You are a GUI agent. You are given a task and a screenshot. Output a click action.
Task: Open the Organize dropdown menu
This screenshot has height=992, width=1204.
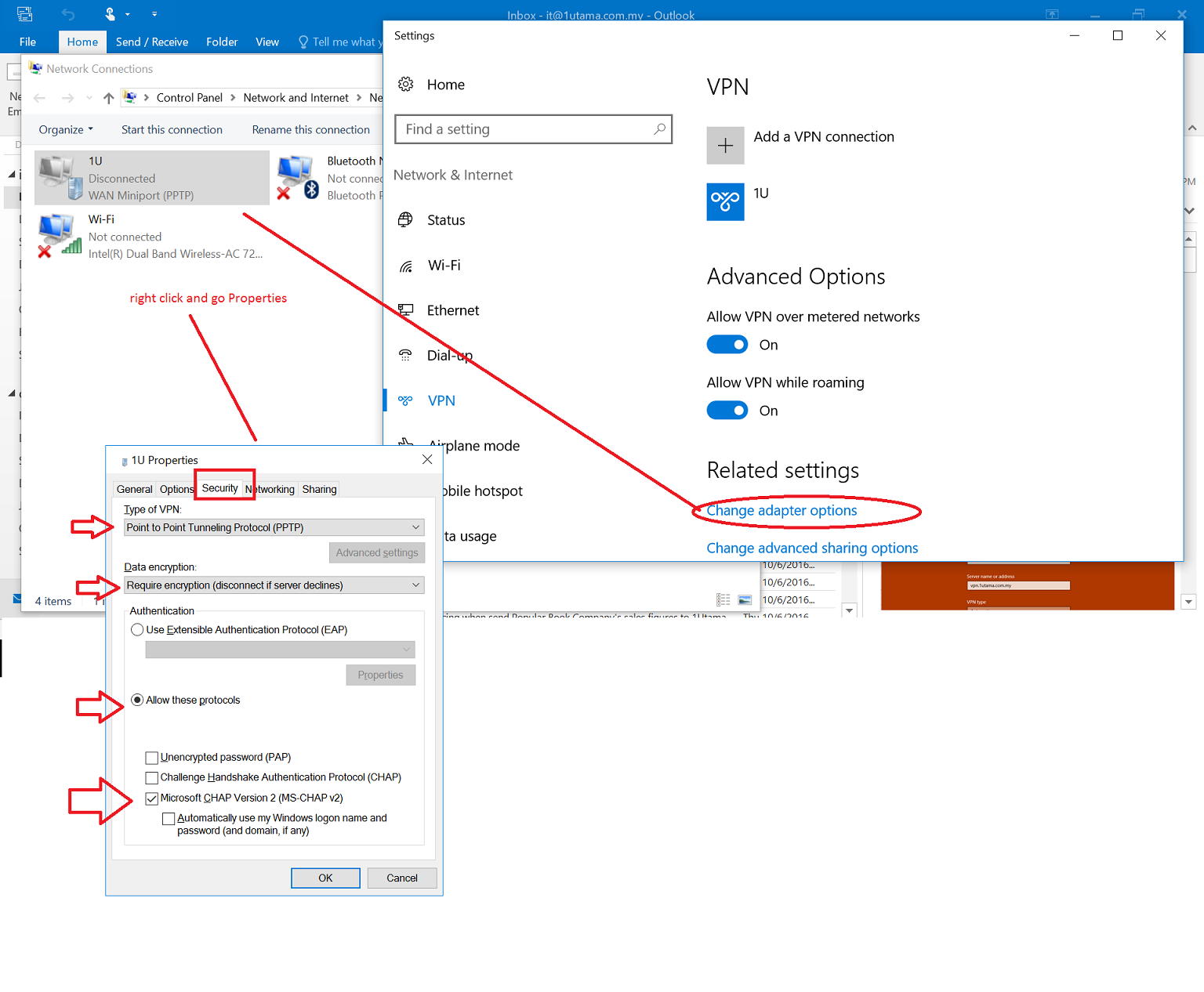coord(66,130)
